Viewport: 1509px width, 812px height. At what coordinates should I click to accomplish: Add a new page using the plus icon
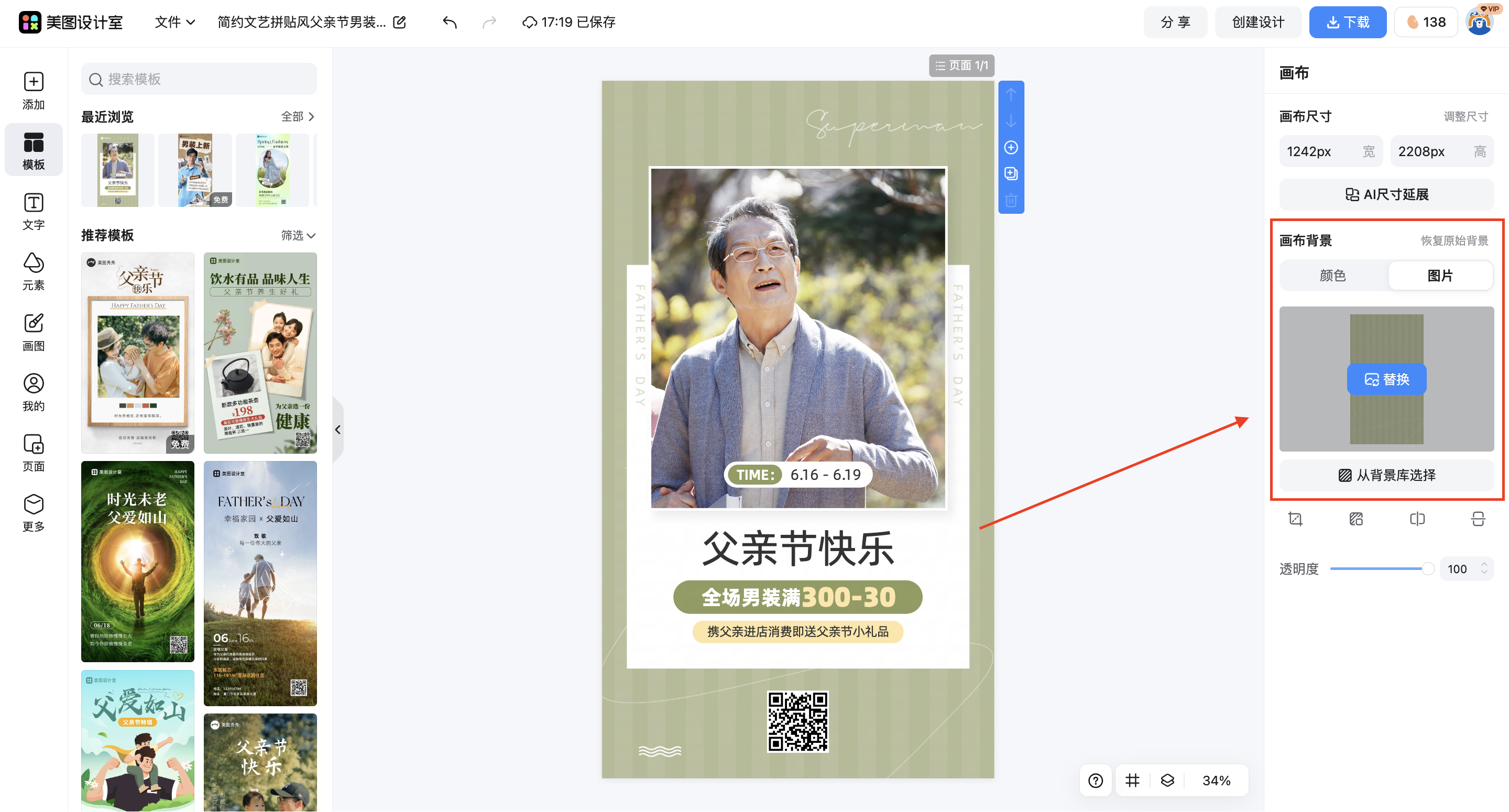(x=1011, y=147)
